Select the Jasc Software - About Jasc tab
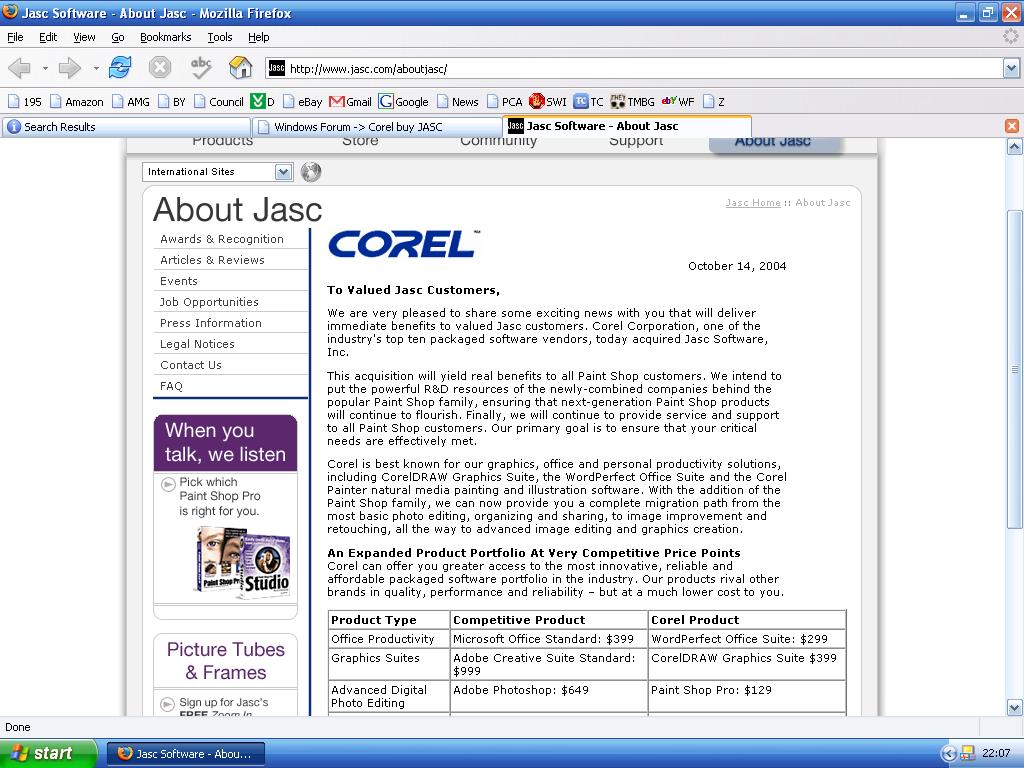The width and height of the screenshot is (1024, 768). (627, 126)
